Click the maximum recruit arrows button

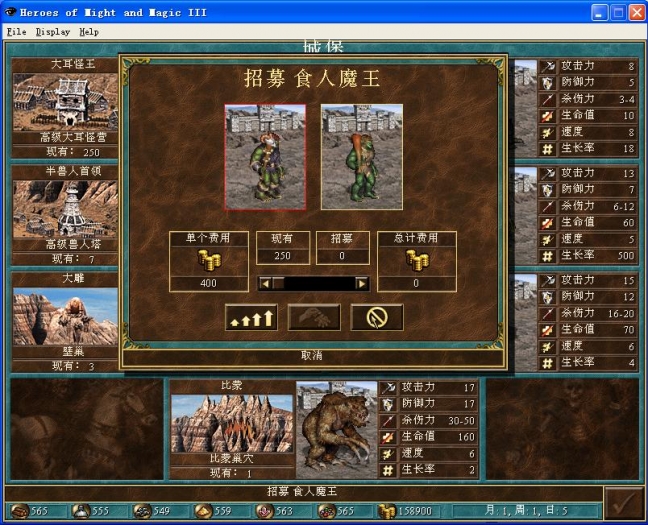tap(251, 317)
